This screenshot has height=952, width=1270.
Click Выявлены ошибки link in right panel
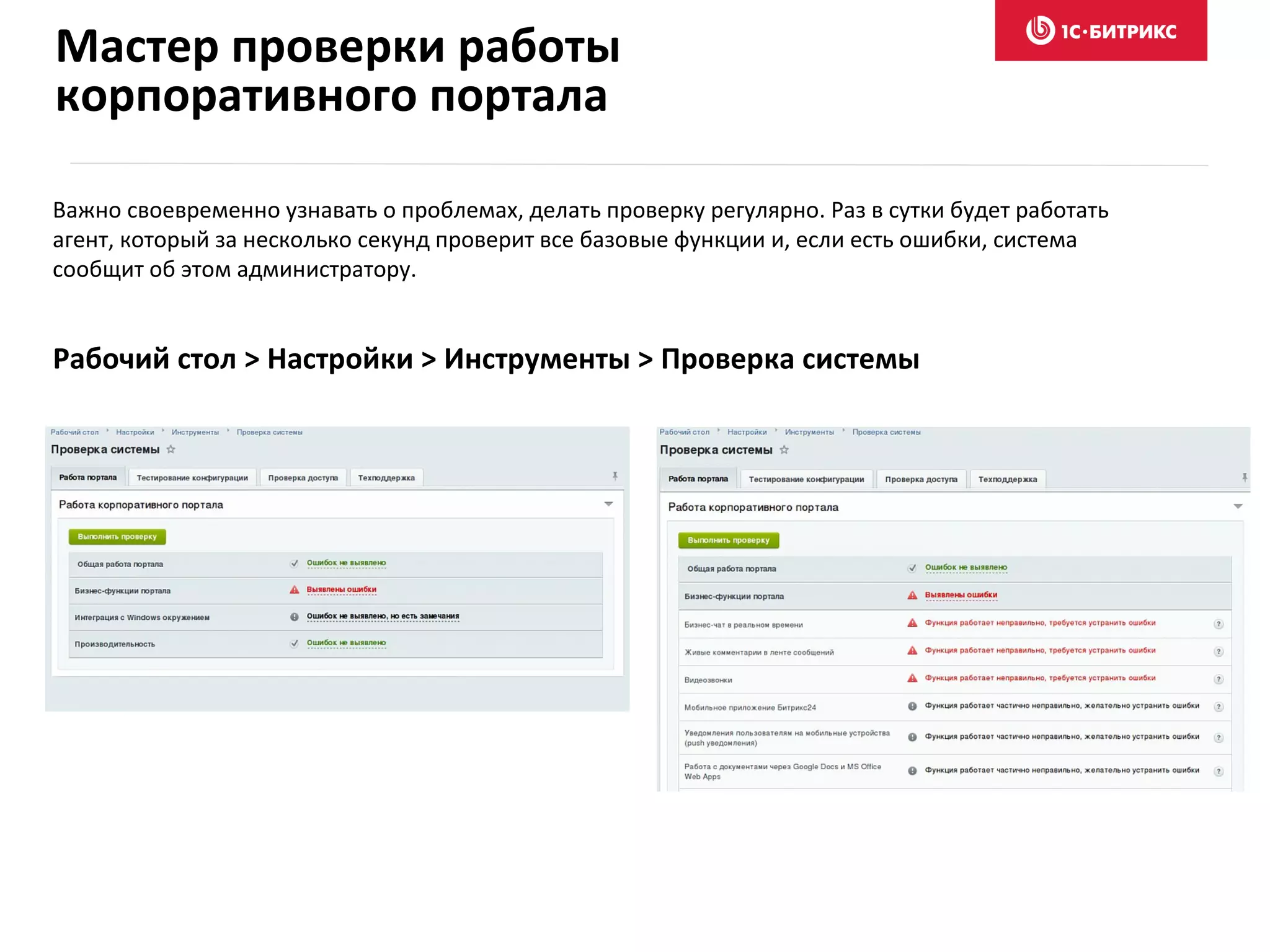pos(961,595)
